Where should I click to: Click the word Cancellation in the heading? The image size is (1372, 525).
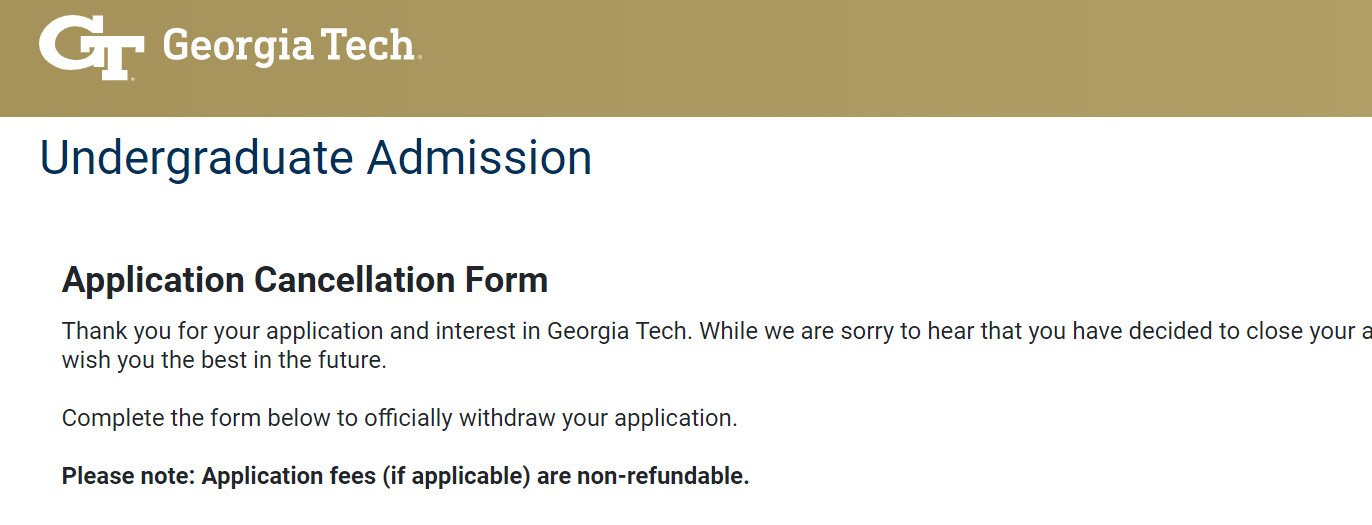(x=356, y=280)
